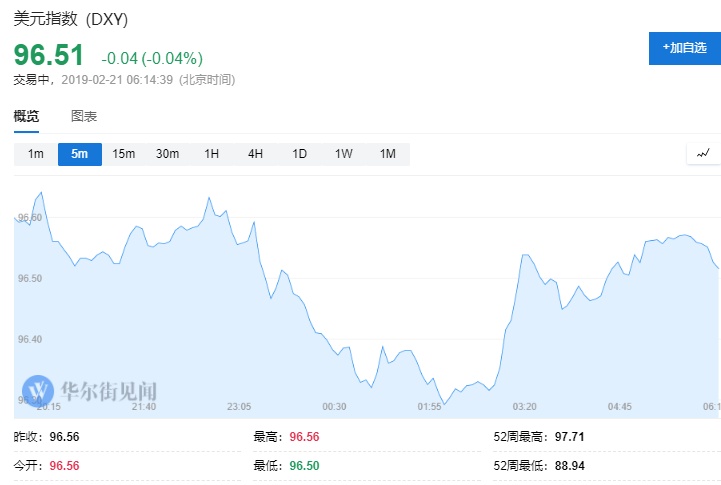721x485 pixels.
Task: Switch chart to 30m interval
Action: coord(167,154)
